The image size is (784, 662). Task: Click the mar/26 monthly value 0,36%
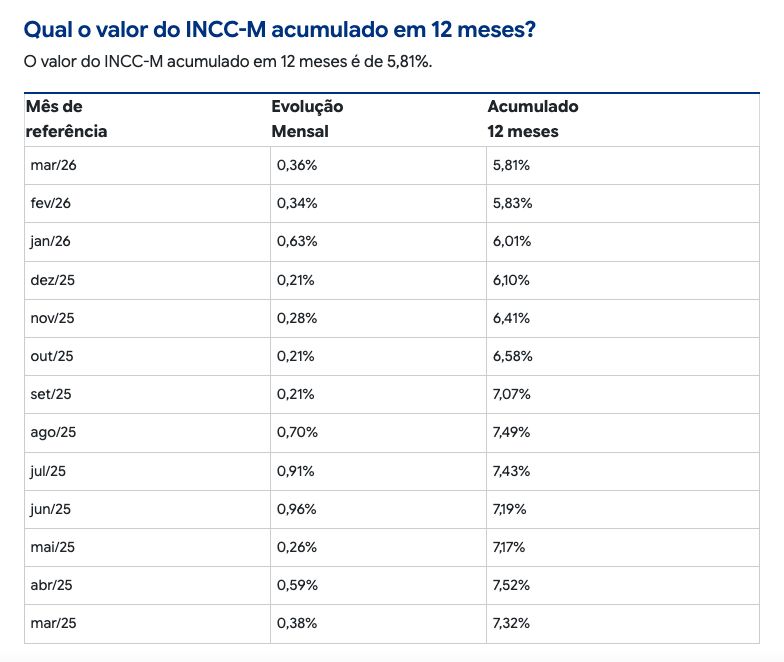tap(297, 165)
